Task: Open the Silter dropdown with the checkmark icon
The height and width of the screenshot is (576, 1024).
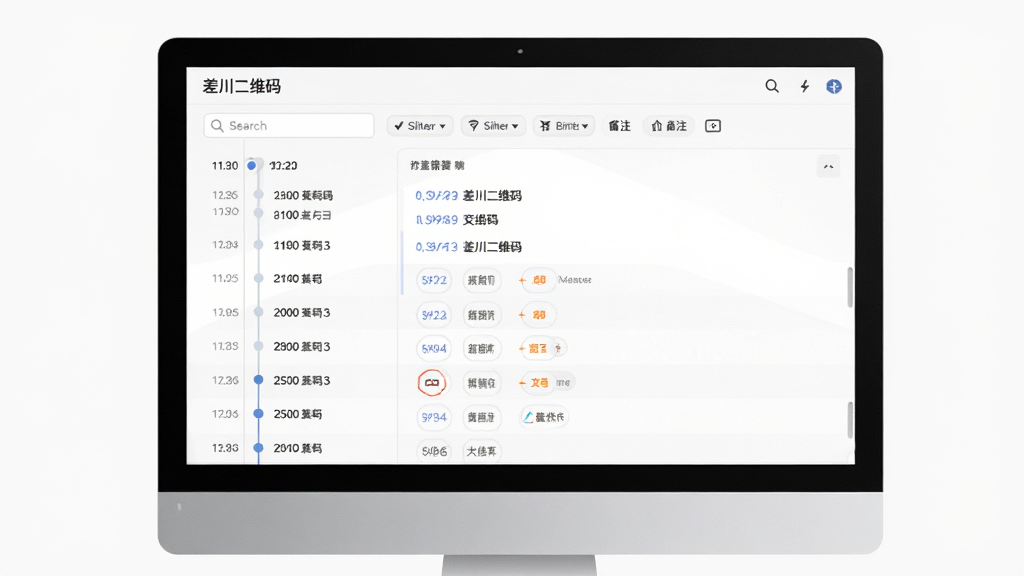Action: 420,125
